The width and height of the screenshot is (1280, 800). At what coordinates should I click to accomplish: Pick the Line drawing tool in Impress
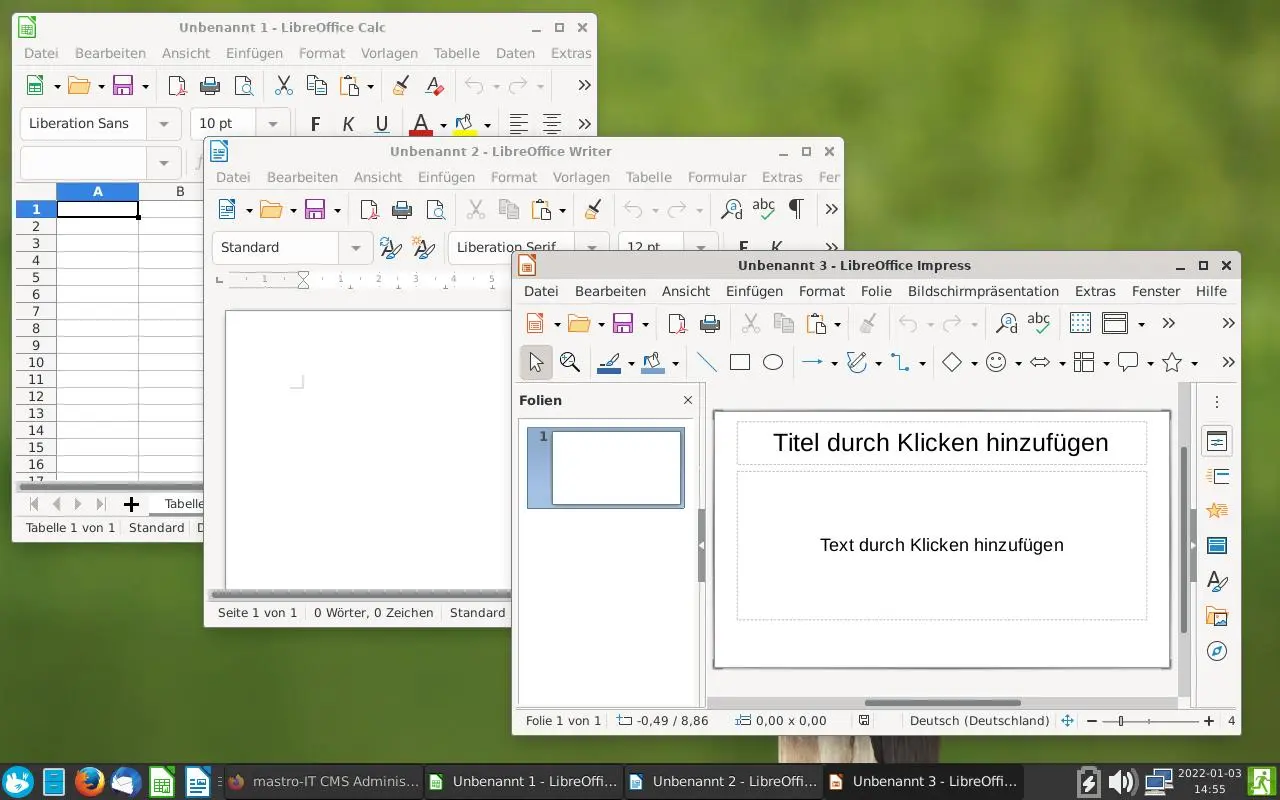(x=706, y=363)
